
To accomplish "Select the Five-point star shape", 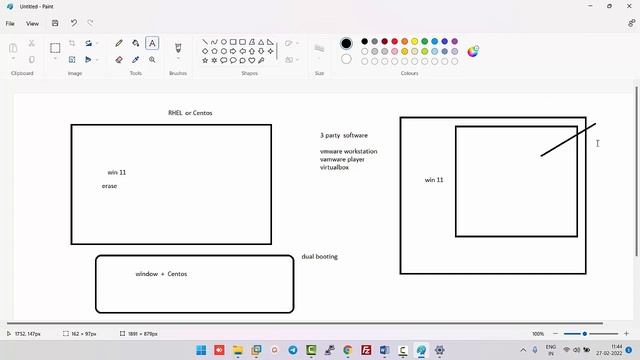I will 205,60.
